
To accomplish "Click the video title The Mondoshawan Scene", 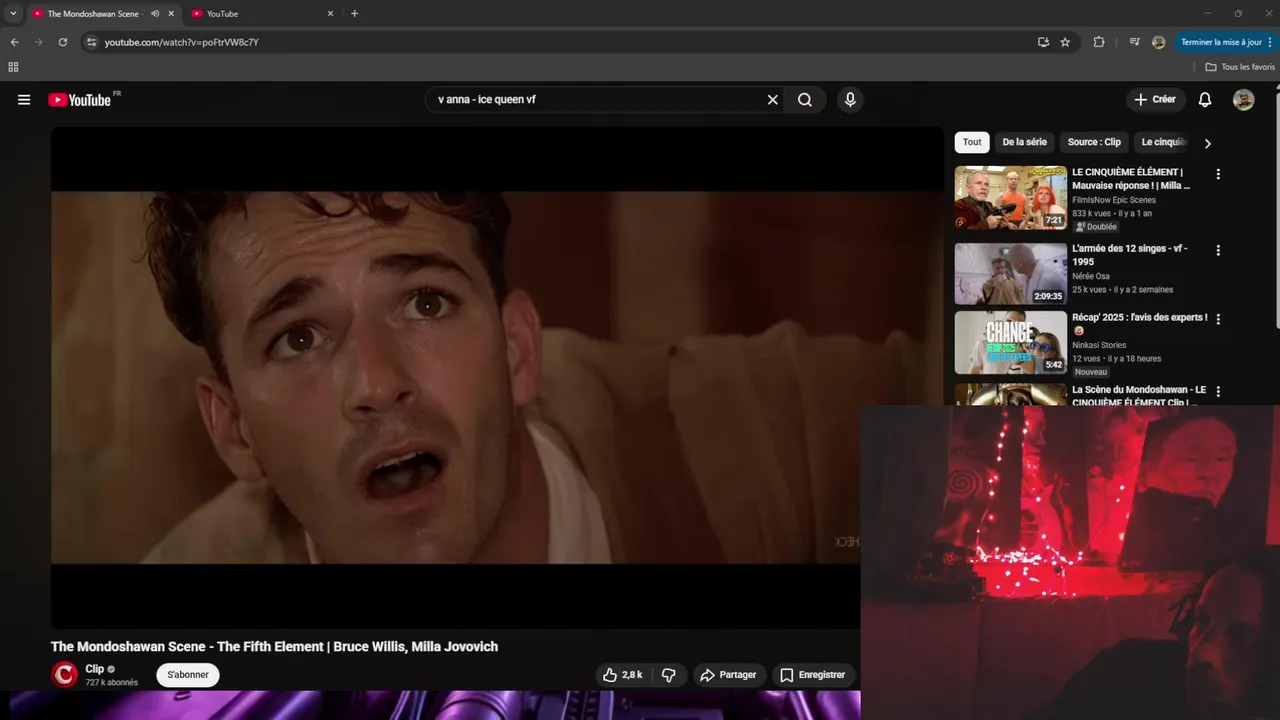I will (x=274, y=647).
